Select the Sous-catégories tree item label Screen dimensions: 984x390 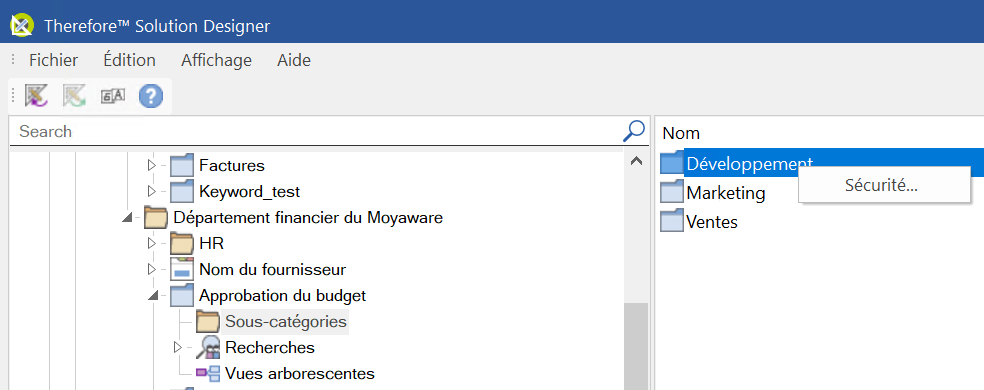(x=286, y=322)
